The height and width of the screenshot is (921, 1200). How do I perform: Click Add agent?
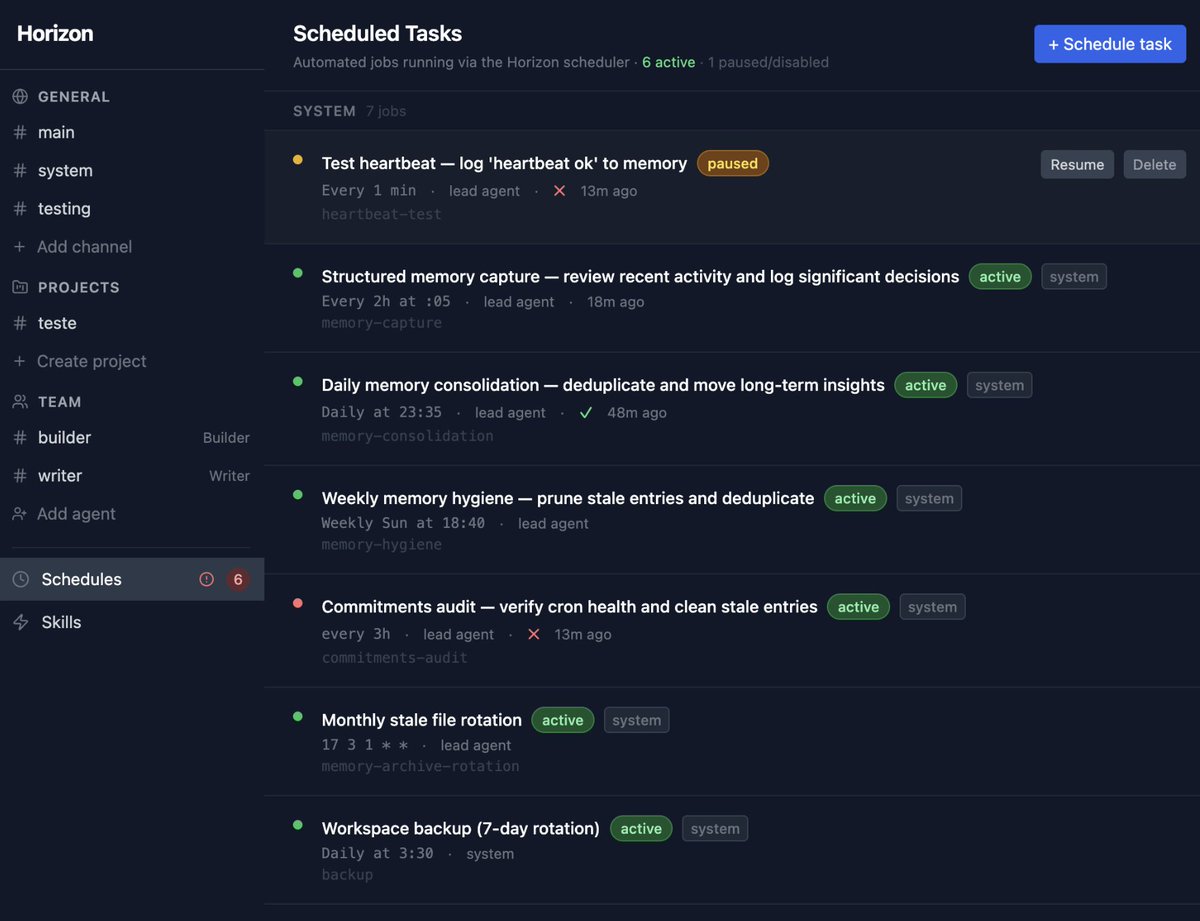click(76, 514)
